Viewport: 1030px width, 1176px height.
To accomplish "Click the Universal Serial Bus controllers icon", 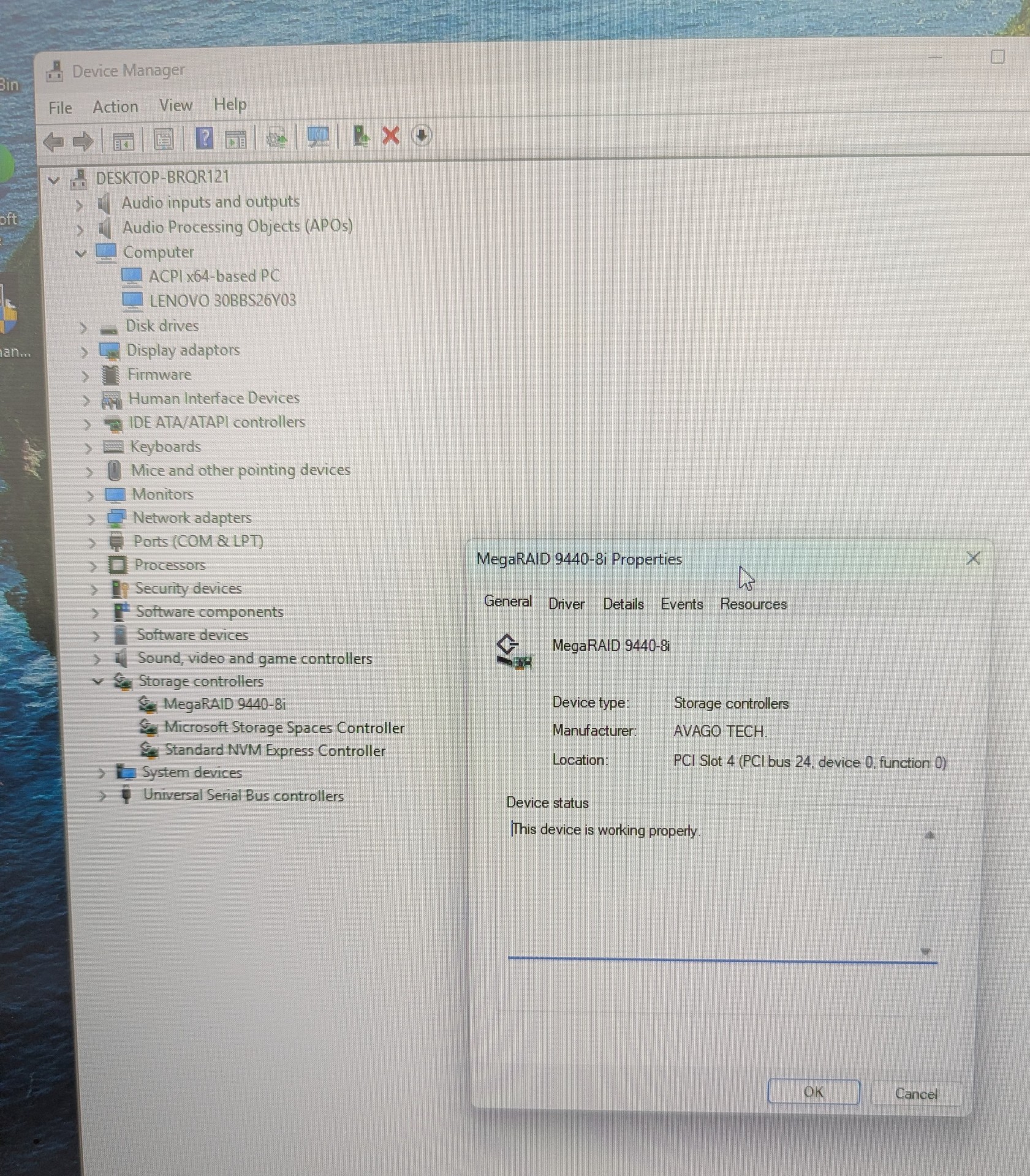I will click(x=126, y=795).
